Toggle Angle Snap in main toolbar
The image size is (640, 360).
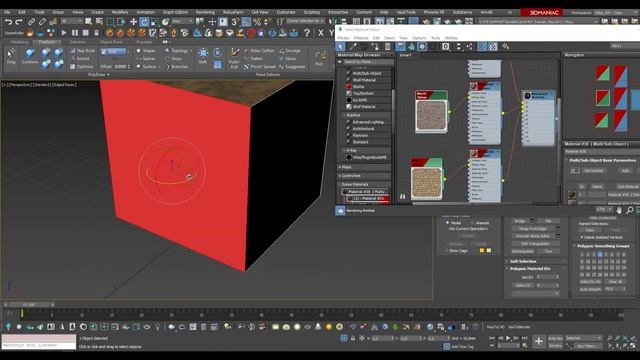point(246,22)
